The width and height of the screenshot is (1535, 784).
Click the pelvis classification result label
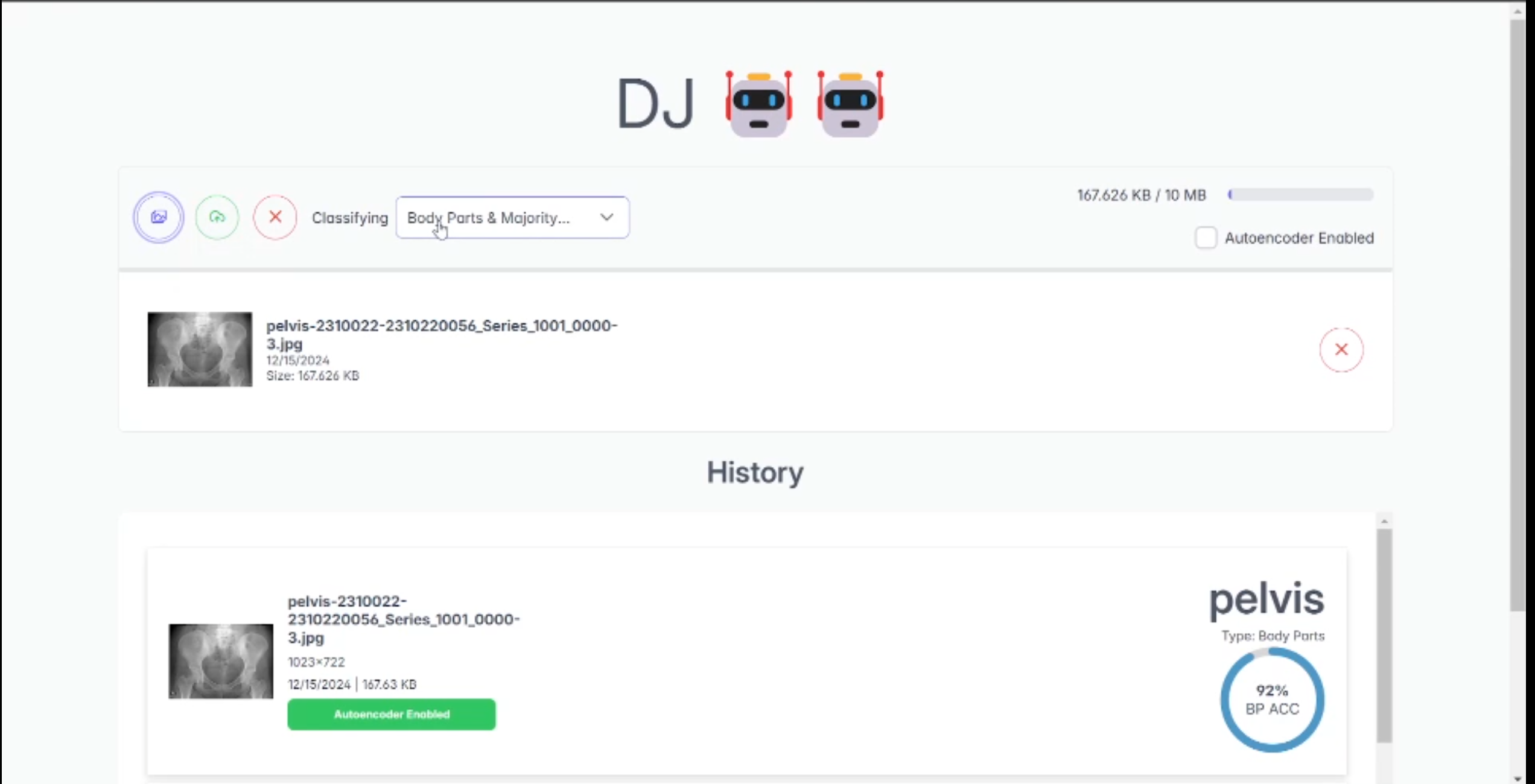[1266, 599]
